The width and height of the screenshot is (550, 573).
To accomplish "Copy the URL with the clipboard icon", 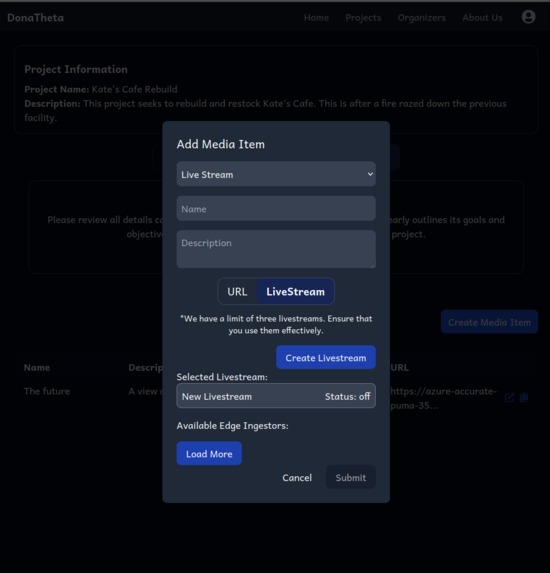I will click(524, 397).
